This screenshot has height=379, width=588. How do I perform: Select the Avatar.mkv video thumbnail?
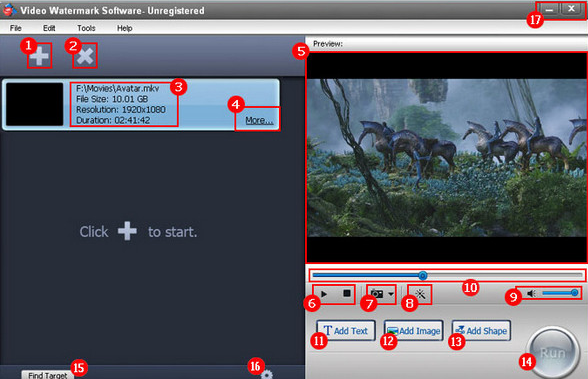point(34,104)
